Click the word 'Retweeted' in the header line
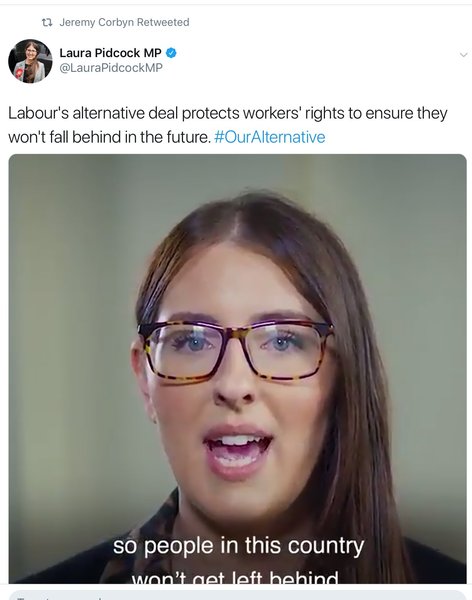 point(163,22)
